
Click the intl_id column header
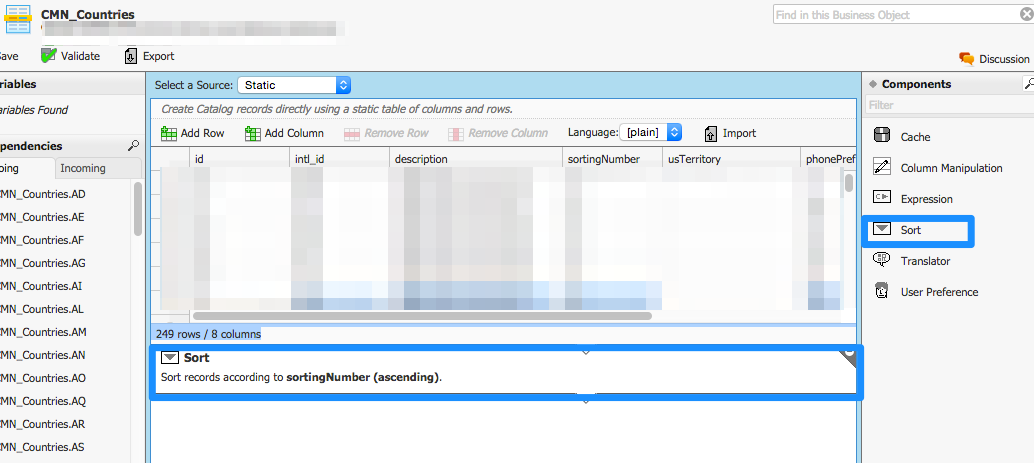tap(339, 159)
